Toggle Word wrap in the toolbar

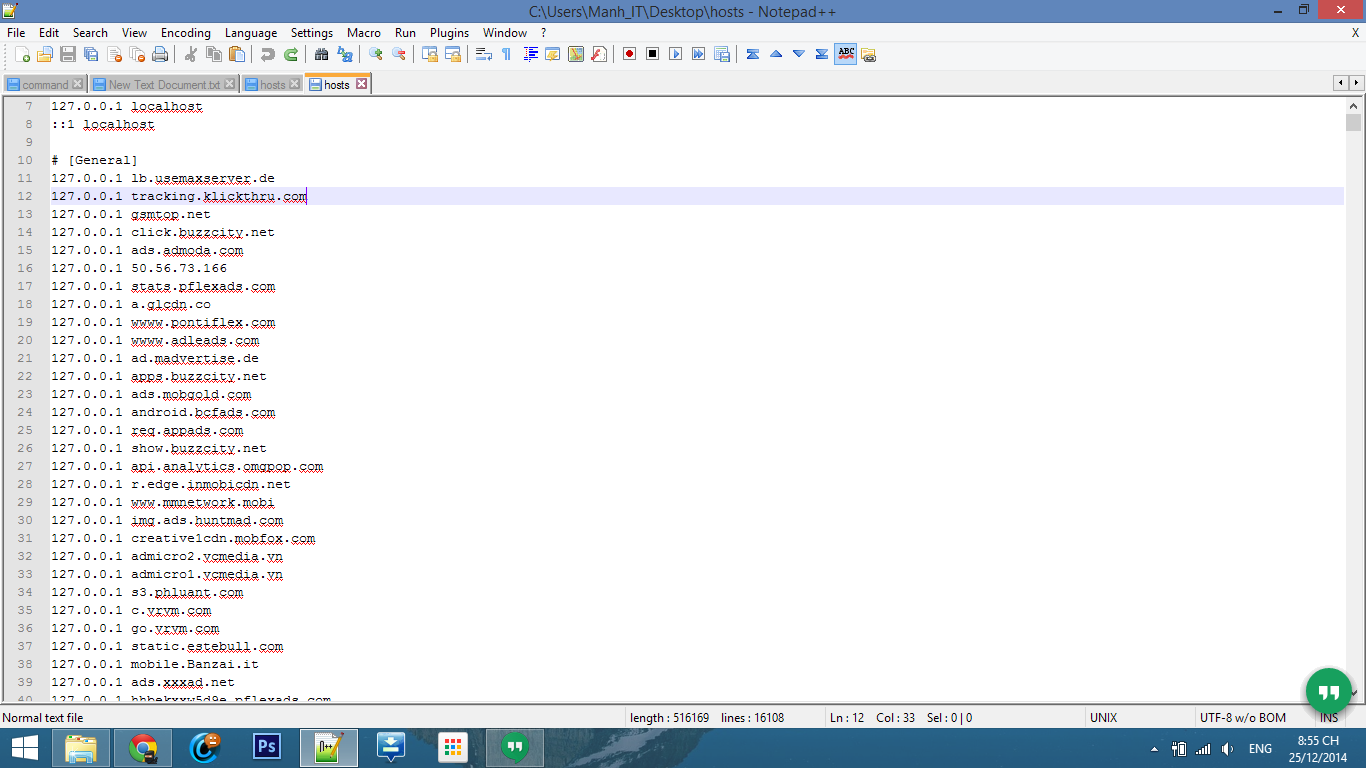tap(483, 54)
